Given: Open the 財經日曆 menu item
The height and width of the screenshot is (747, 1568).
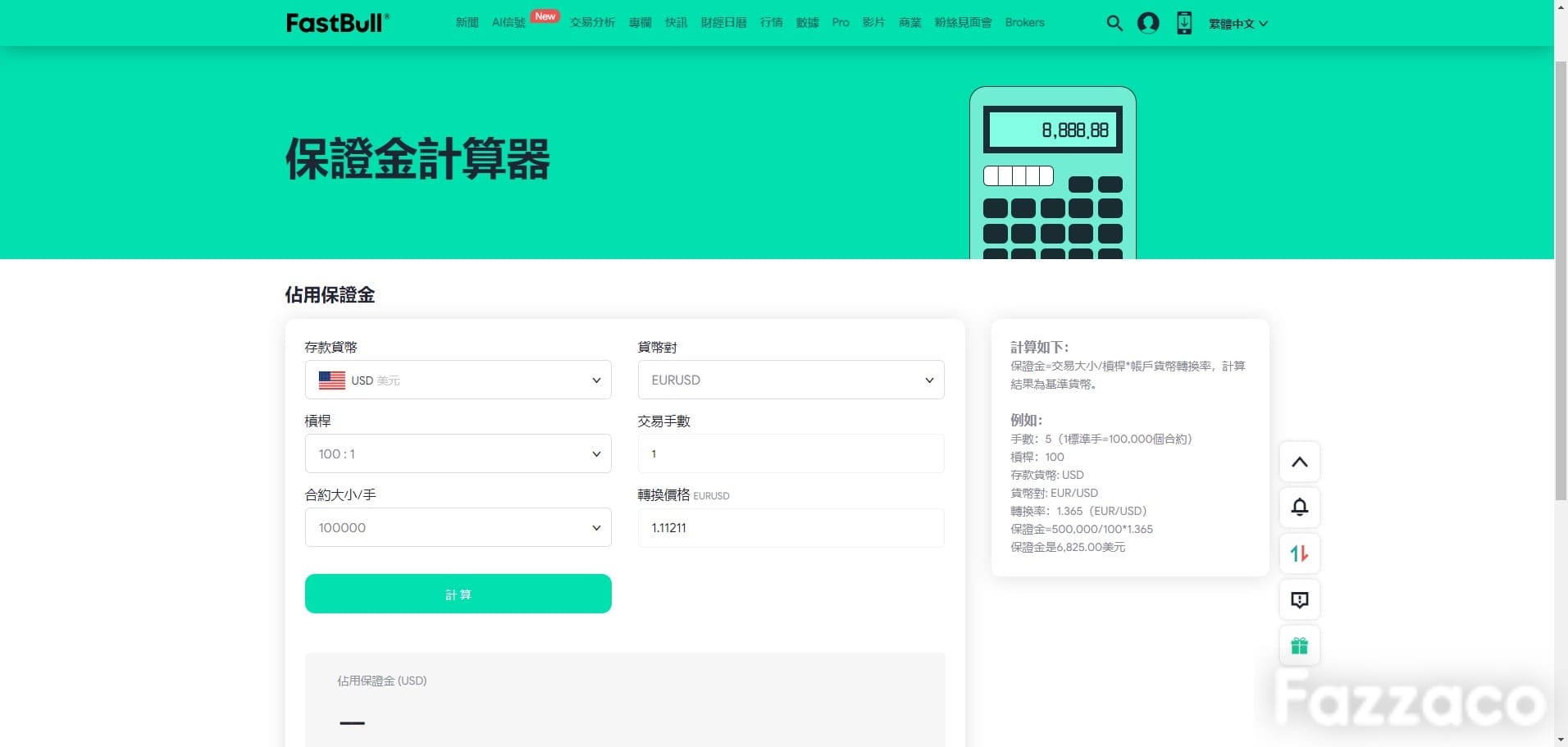Looking at the screenshot, I should point(723,23).
